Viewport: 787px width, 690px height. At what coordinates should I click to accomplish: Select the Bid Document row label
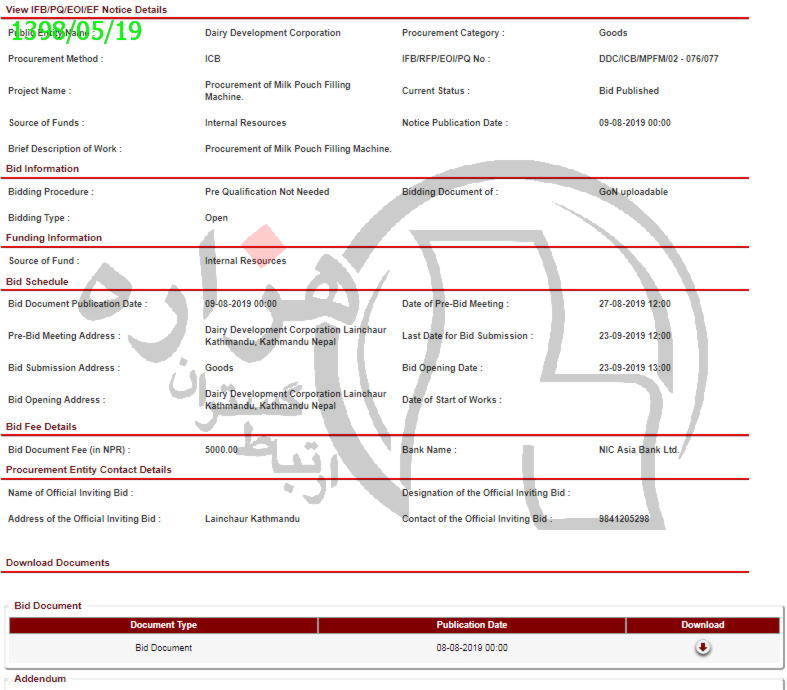pyautogui.click(x=163, y=648)
